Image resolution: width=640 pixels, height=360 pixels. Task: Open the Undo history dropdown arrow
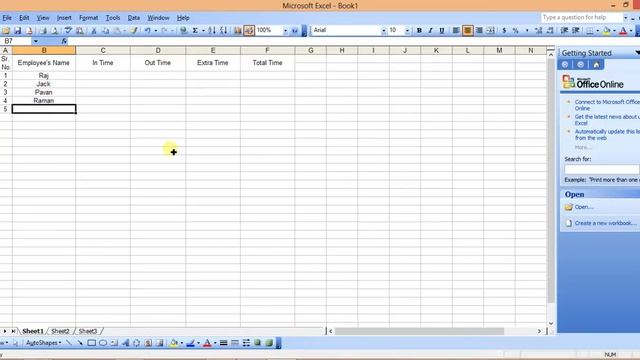tap(156, 31)
